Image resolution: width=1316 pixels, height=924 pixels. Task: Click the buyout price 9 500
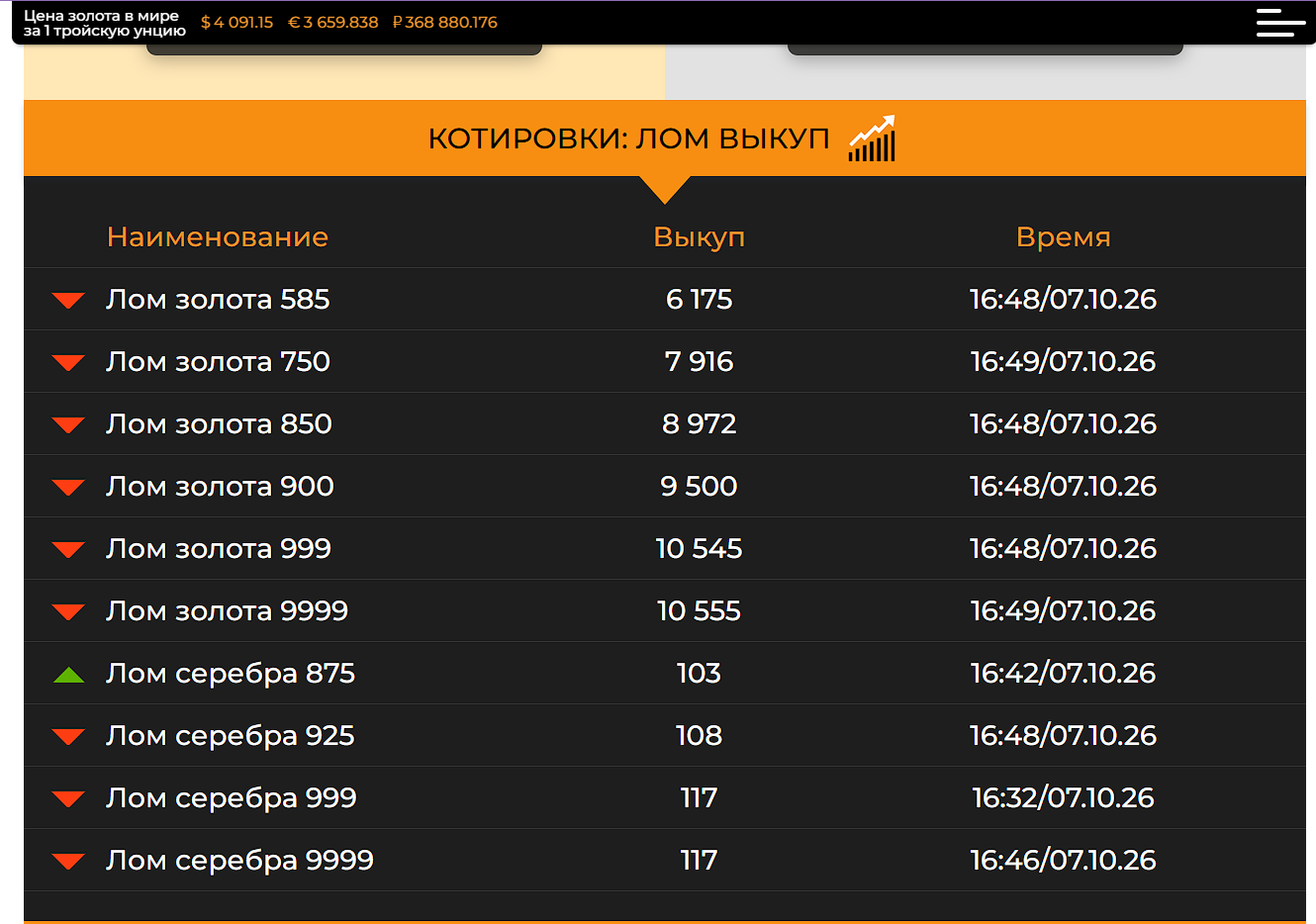point(700,487)
